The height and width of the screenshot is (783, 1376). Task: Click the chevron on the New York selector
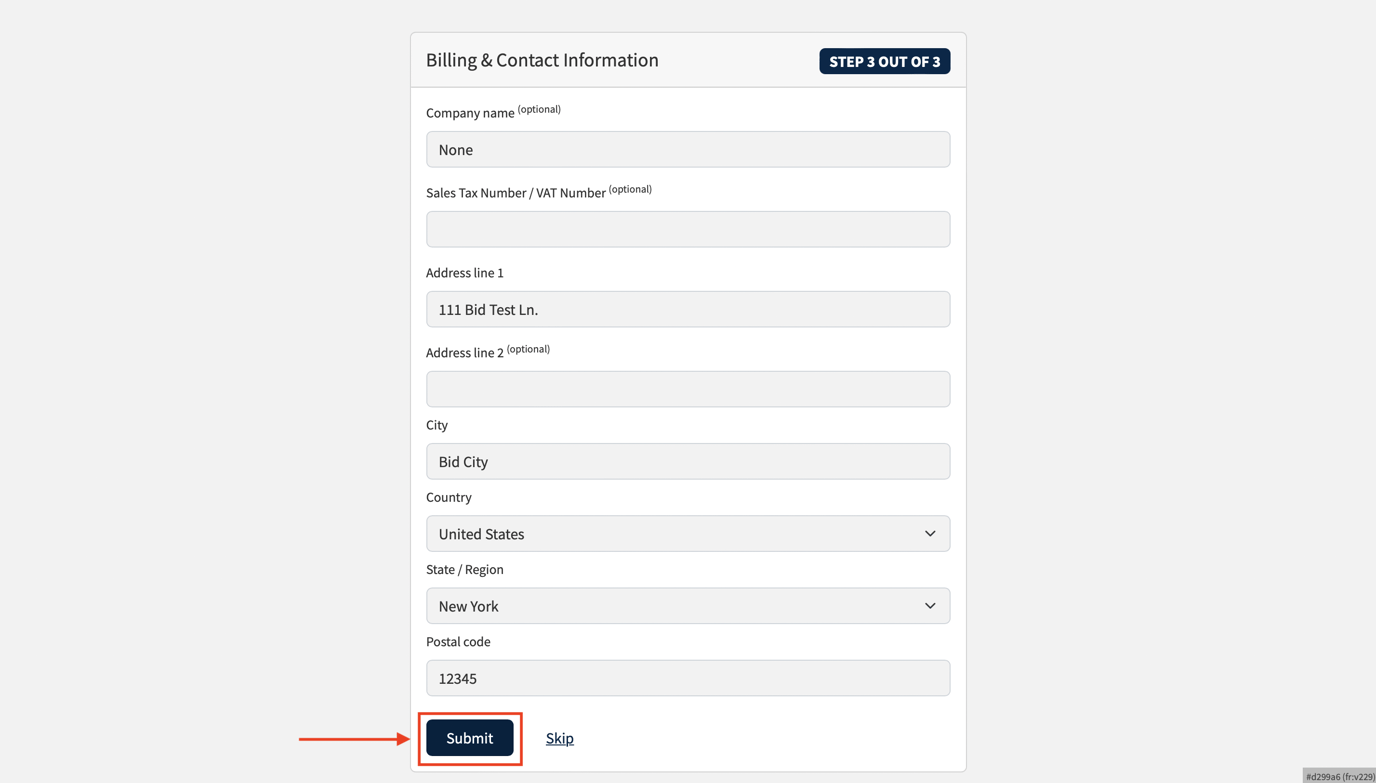[929, 605]
